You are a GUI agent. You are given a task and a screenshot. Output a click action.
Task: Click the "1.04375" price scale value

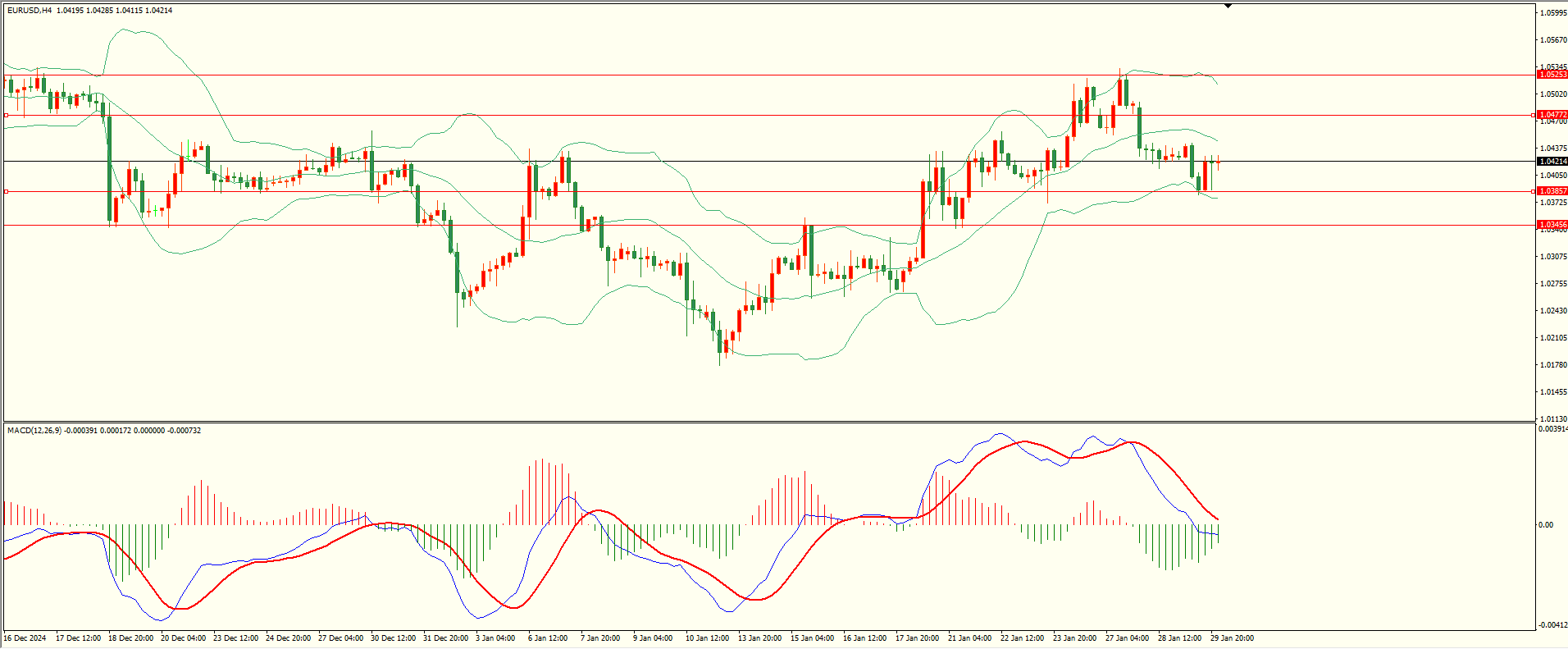[x=1553, y=149]
